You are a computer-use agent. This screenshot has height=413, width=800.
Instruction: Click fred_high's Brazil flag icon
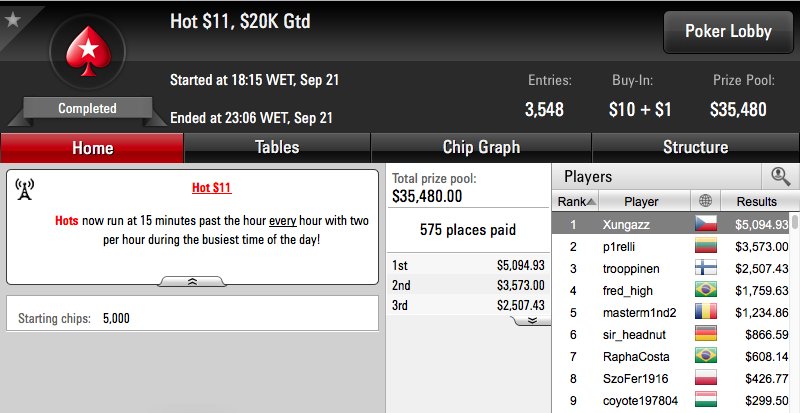(x=706, y=290)
